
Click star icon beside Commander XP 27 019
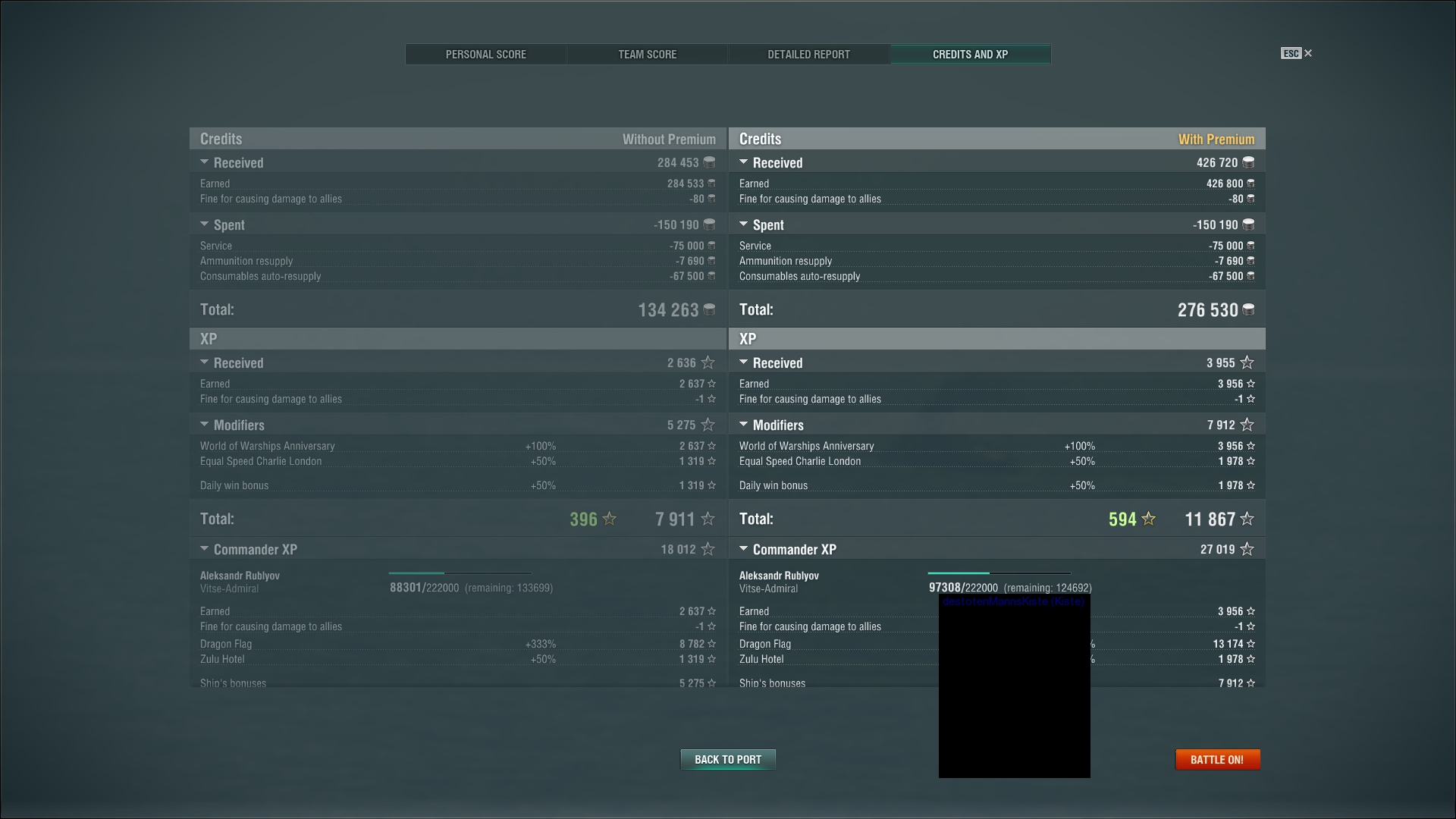(x=1247, y=549)
